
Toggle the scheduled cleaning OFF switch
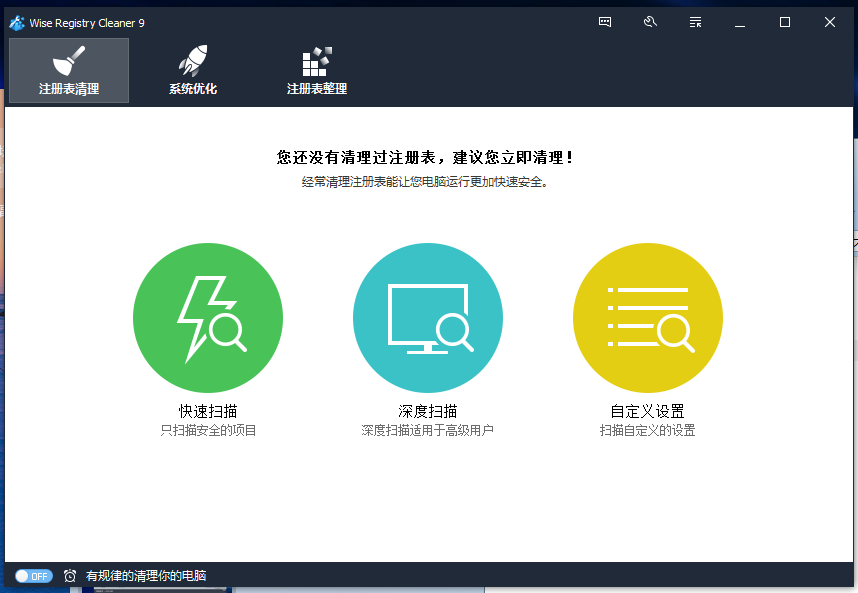coord(34,576)
